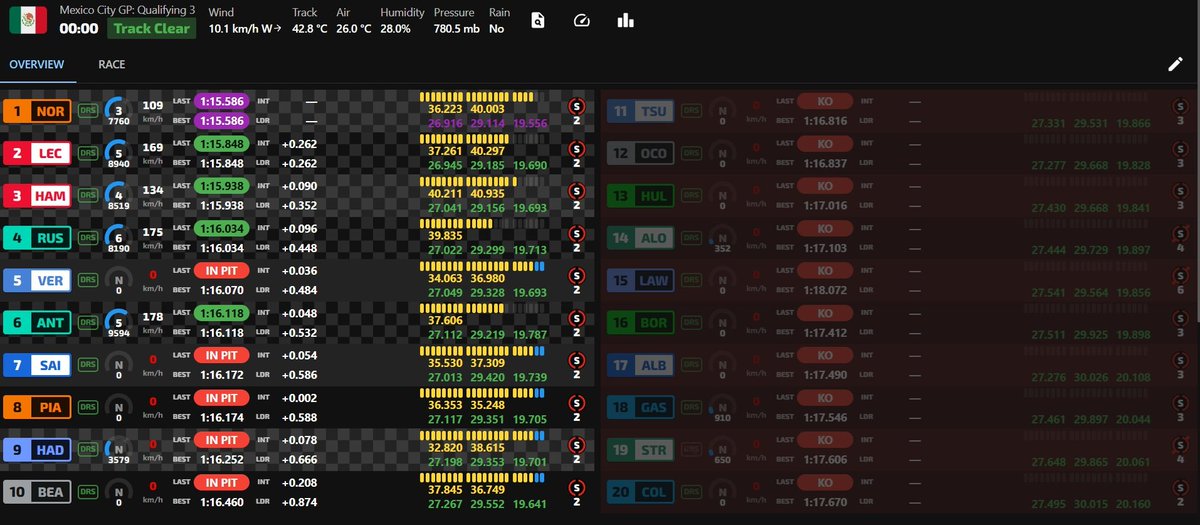Select the 14 ALO driver tag

639,238
